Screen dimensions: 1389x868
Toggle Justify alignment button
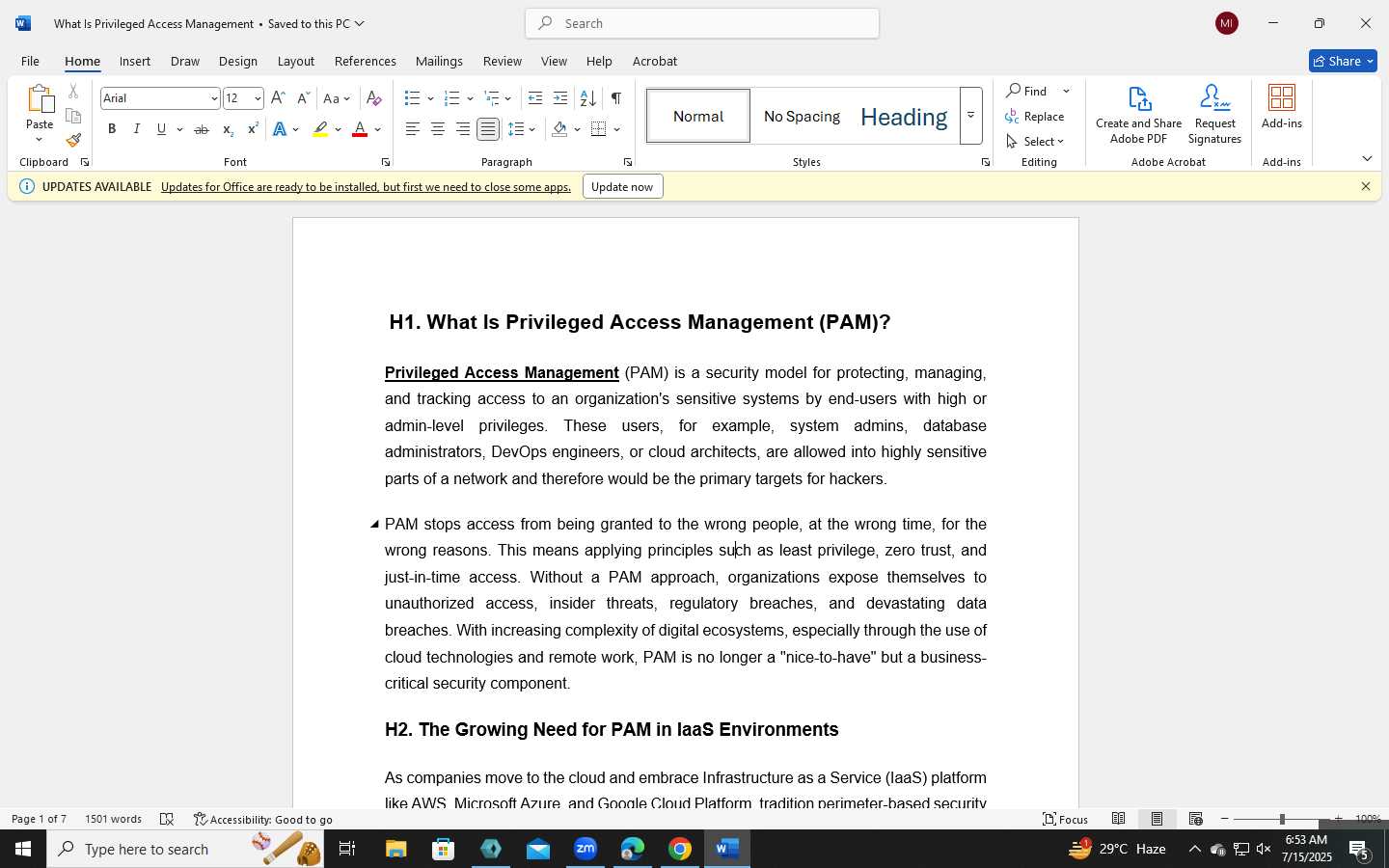[488, 129]
